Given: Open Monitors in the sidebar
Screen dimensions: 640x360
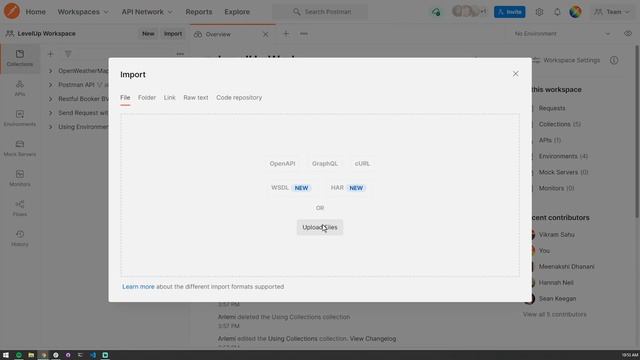Looking at the screenshot, I should click(x=20, y=178).
